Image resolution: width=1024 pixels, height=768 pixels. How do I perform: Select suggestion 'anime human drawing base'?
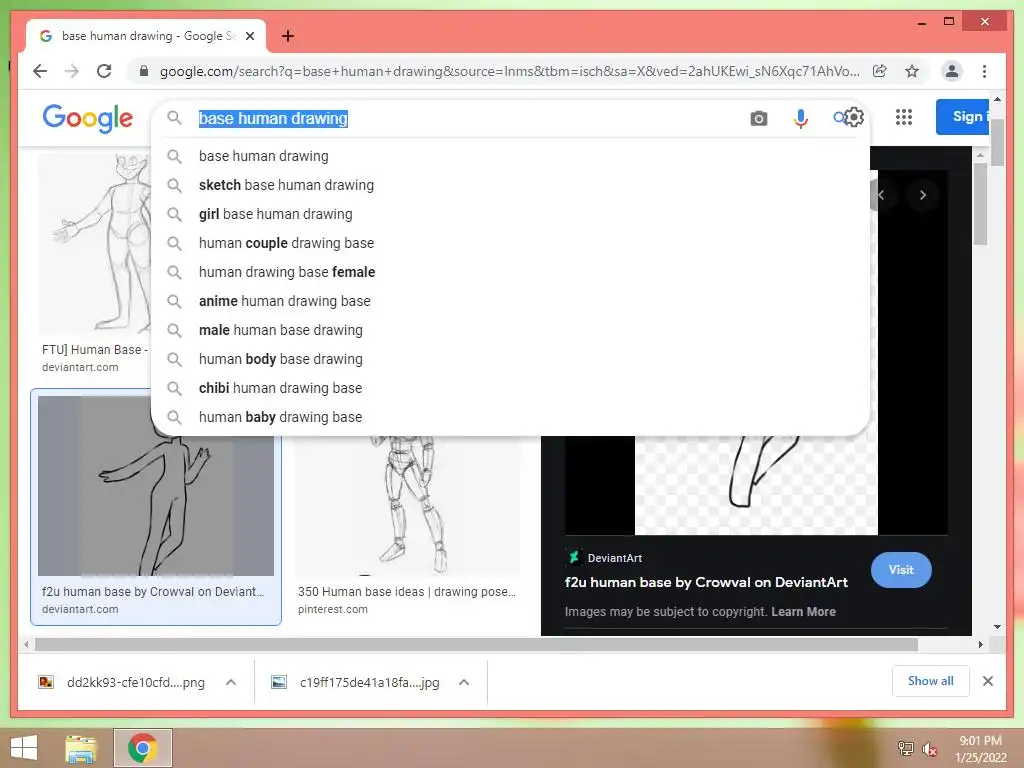510,301
